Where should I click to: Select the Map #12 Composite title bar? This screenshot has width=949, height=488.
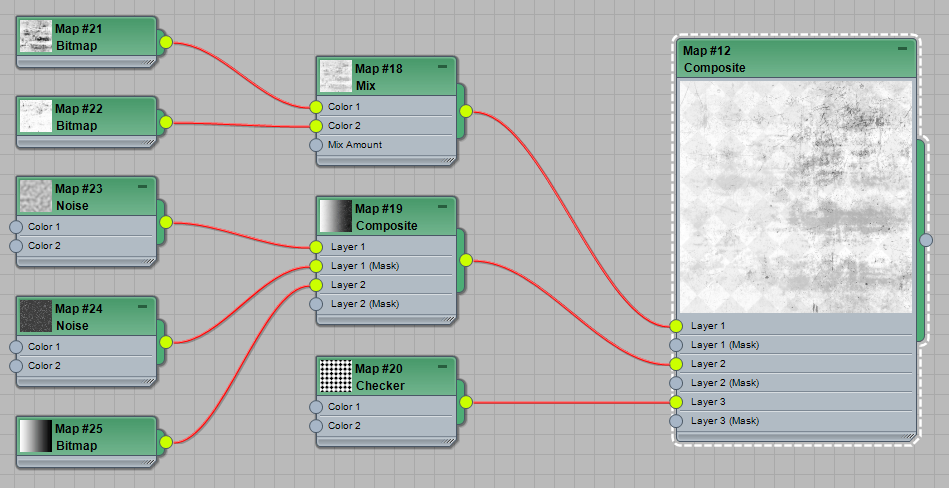(780, 59)
